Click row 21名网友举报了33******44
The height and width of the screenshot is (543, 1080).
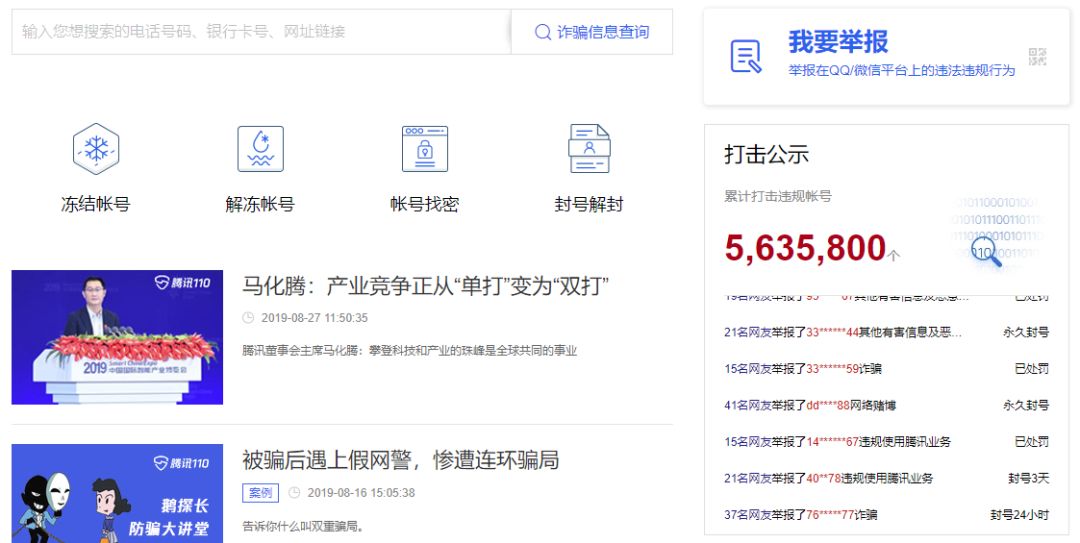(x=843, y=332)
